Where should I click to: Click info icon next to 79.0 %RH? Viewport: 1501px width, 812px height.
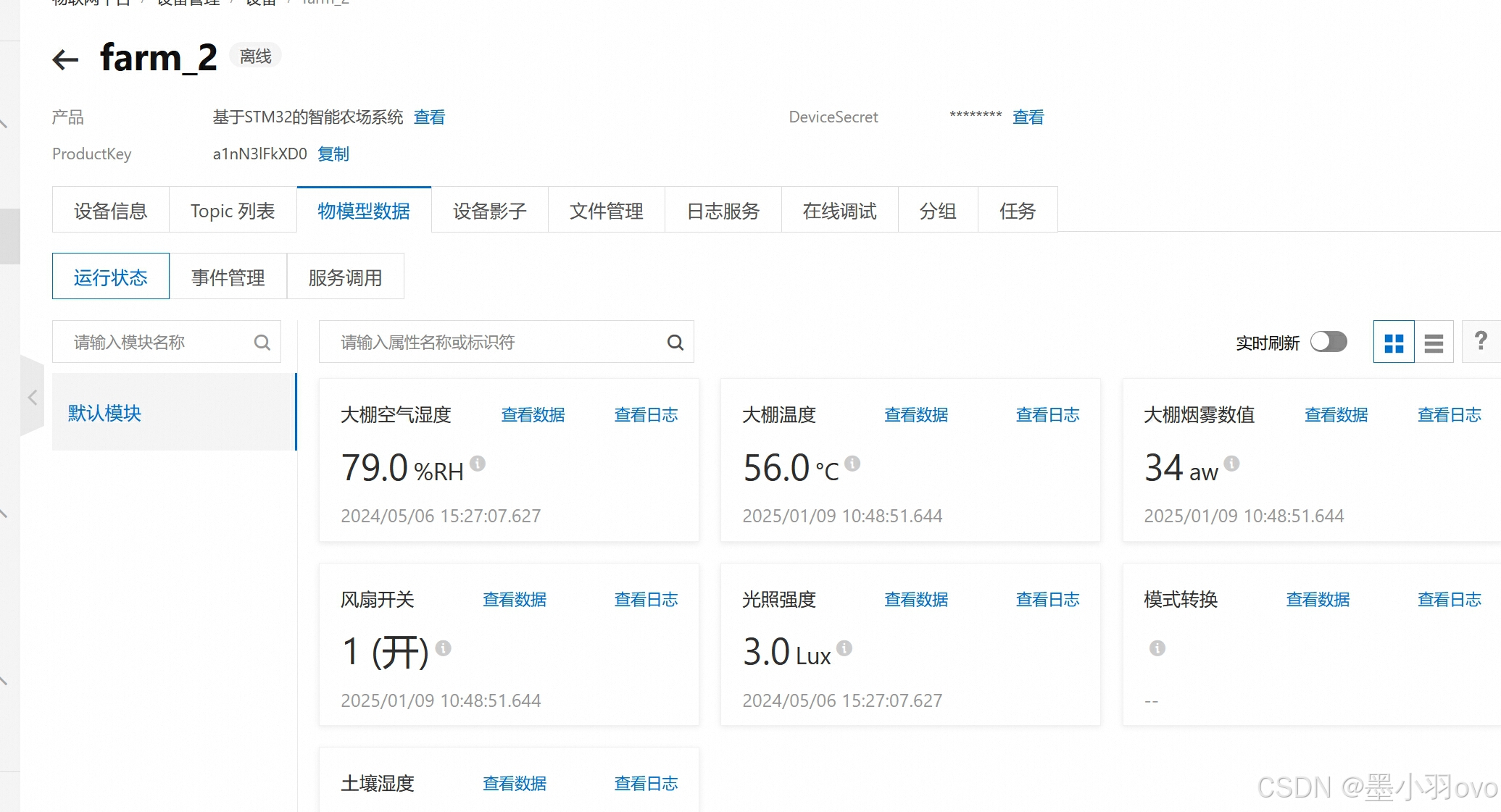478,463
